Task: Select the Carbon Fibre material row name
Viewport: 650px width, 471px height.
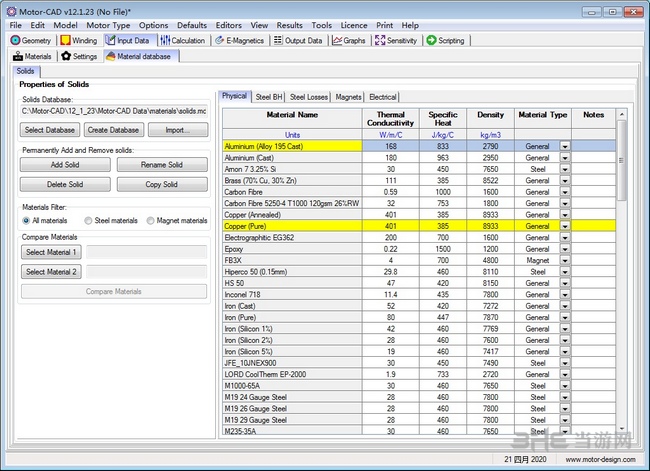Action: coord(292,192)
